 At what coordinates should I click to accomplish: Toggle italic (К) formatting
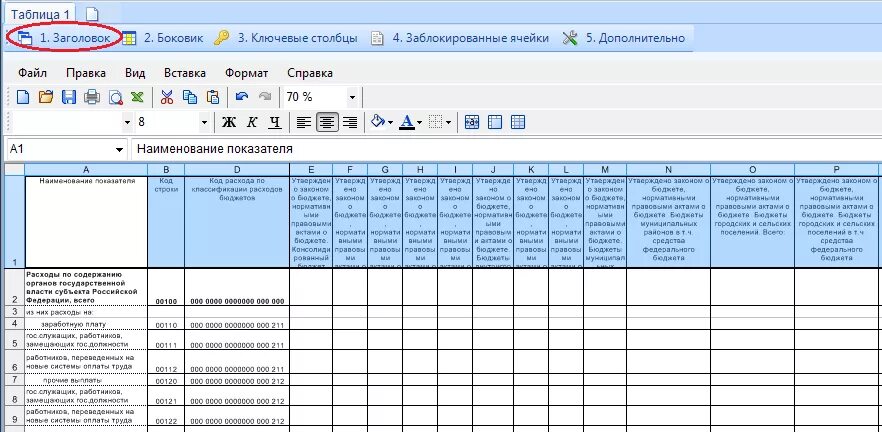tap(252, 122)
